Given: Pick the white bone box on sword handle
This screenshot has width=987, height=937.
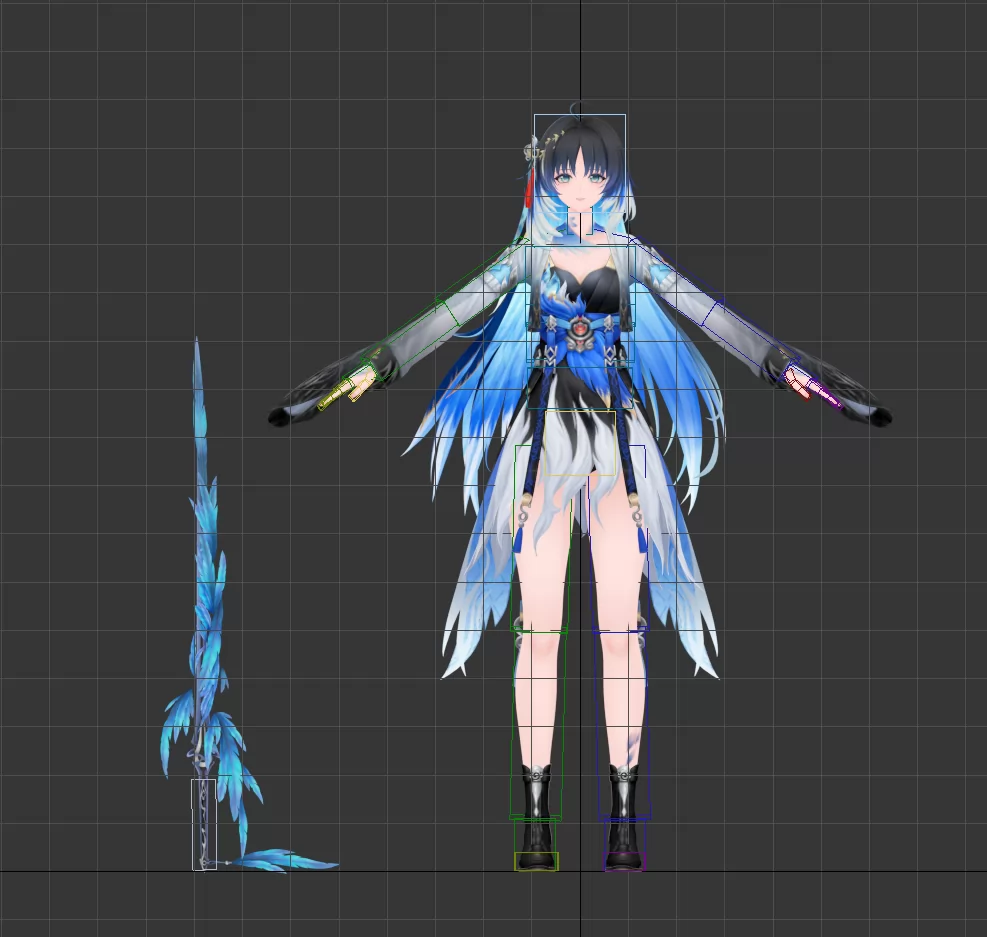Looking at the screenshot, I should 204,824.
